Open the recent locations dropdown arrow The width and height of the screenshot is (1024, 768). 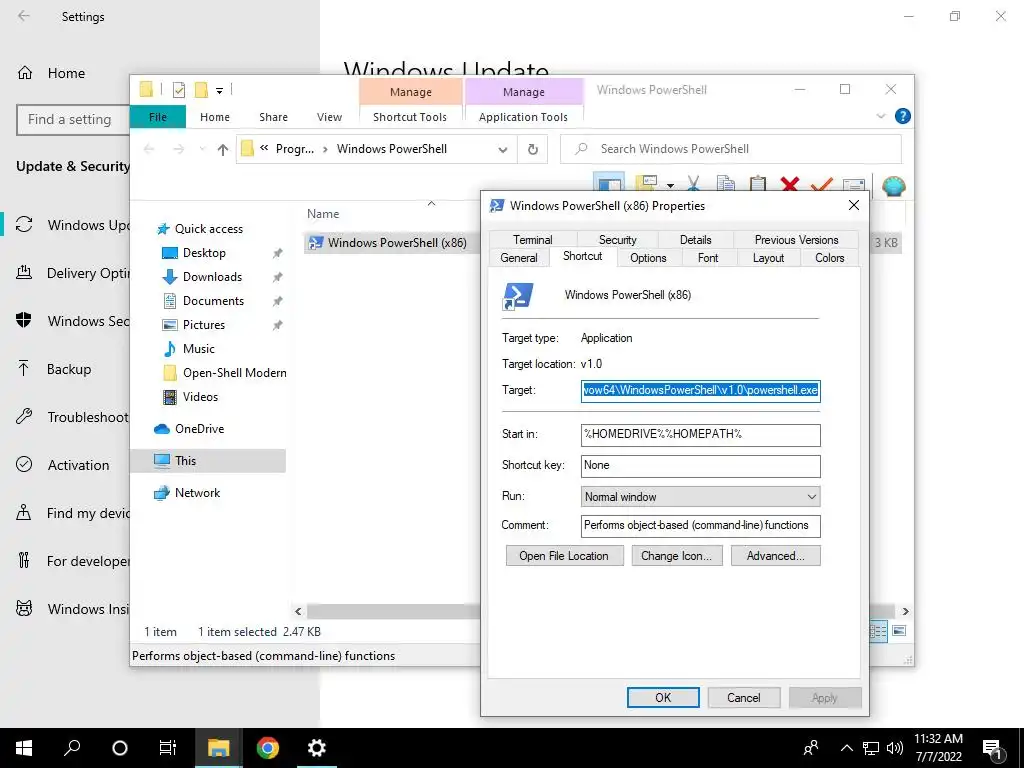coord(202,150)
